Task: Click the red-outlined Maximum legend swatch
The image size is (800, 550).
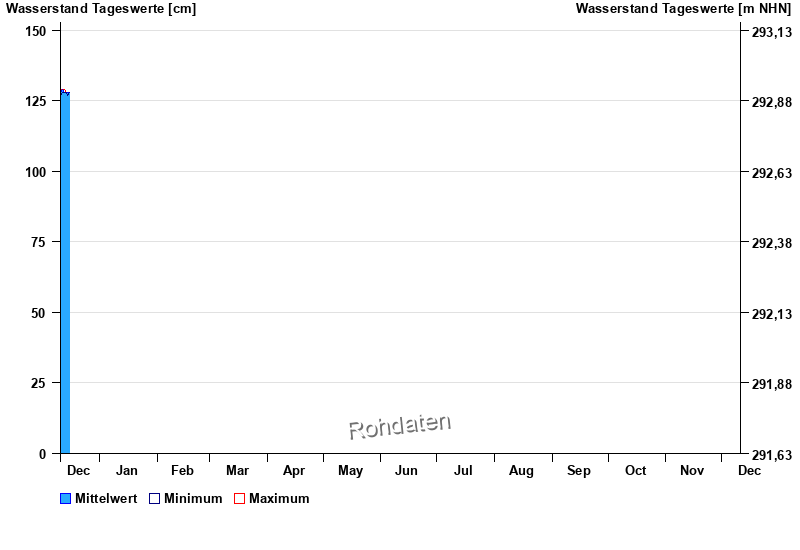Action: [x=239, y=499]
